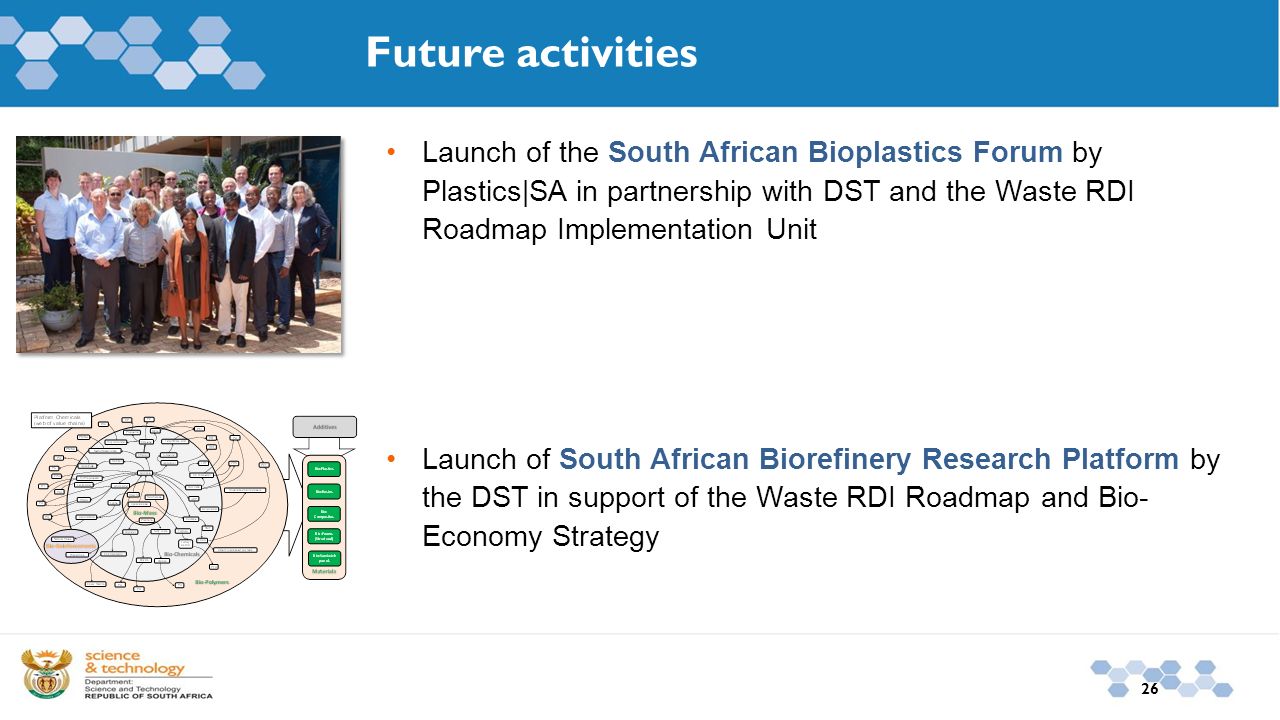This screenshot has width=1280, height=720.
Task: Open the group photo of forum members
Action: pos(179,244)
